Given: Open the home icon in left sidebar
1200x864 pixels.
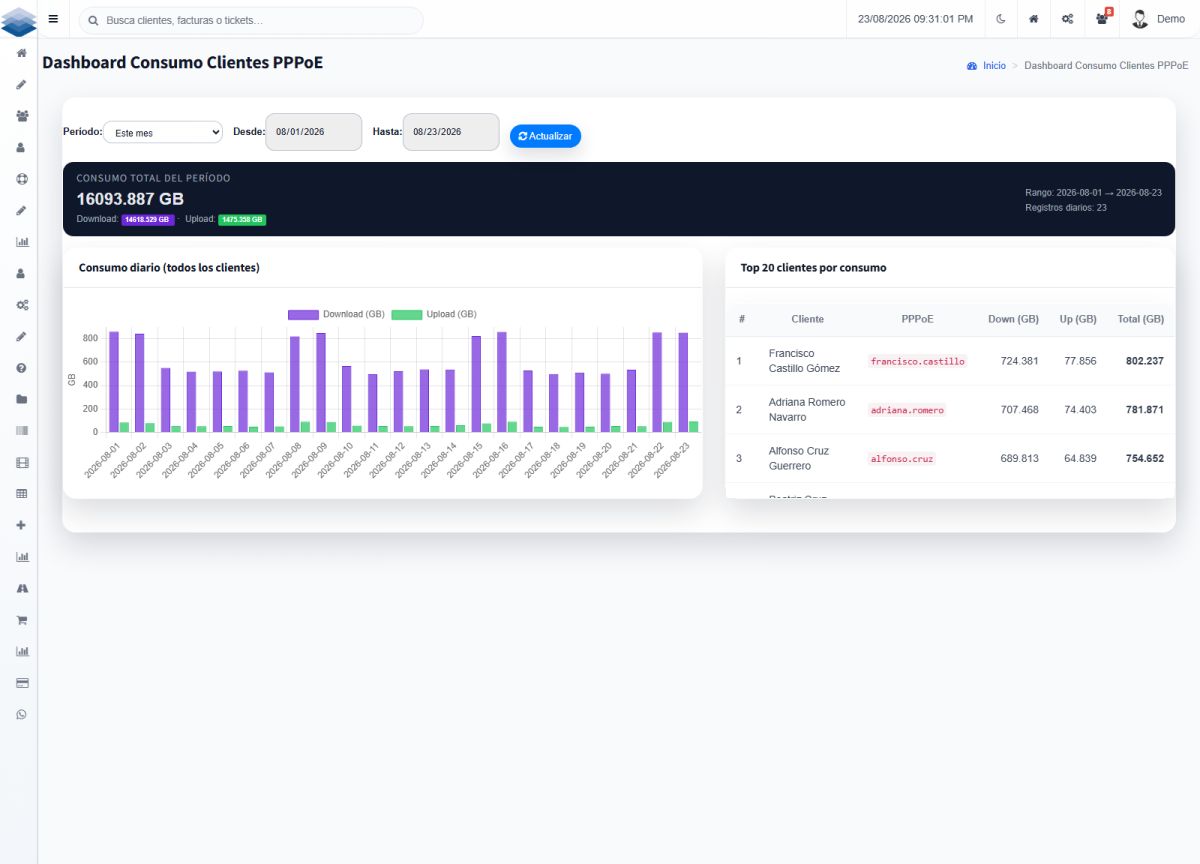Looking at the screenshot, I should [x=22, y=53].
